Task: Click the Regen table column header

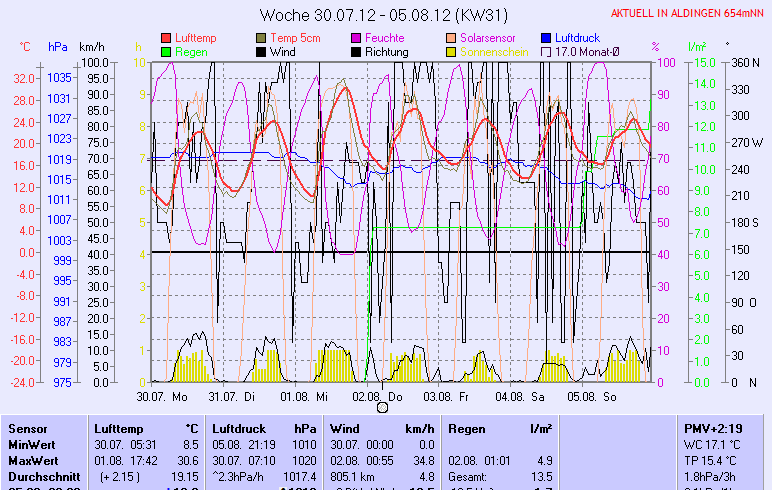Action: tap(467, 428)
